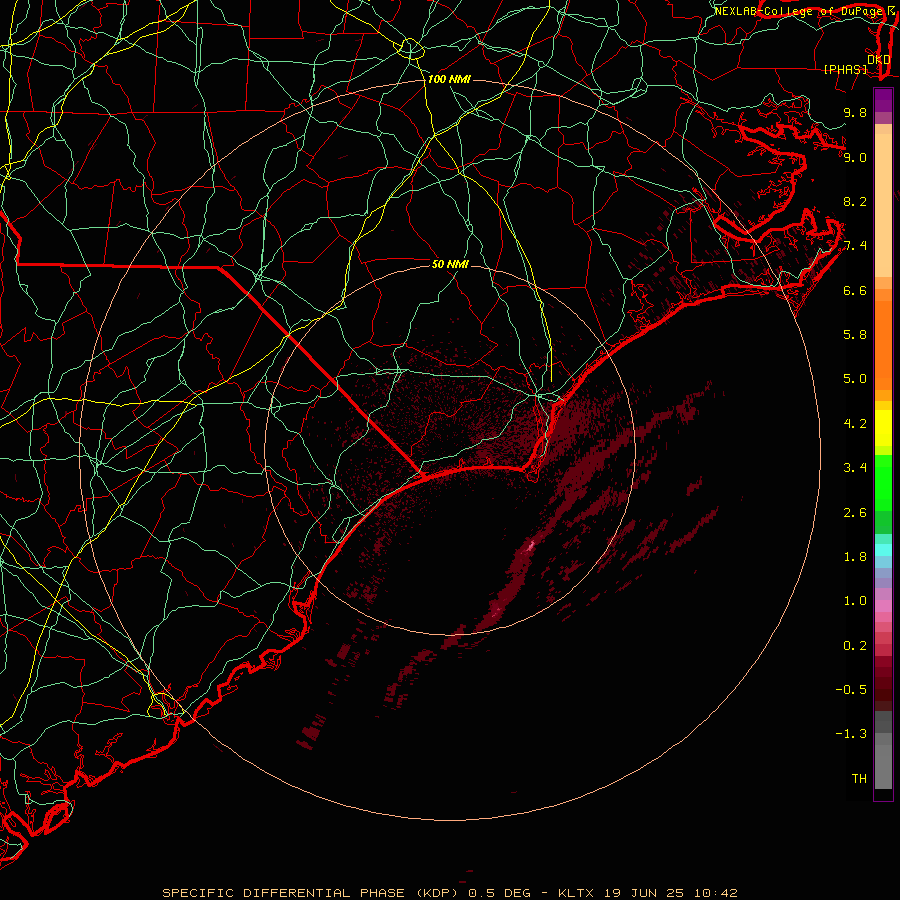Click the DKD product code label

[x=879, y=59]
